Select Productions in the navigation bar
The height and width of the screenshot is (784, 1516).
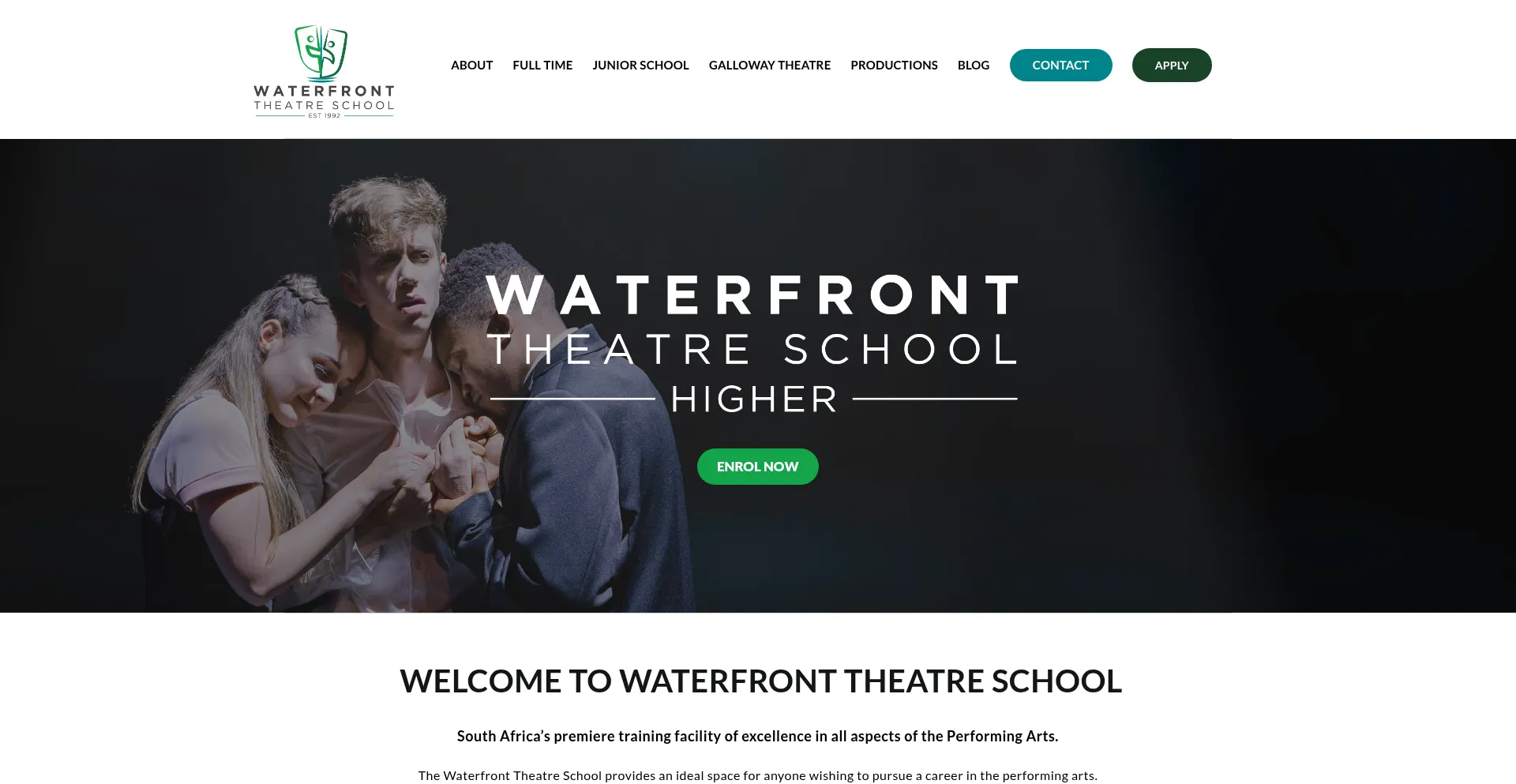[x=894, y=66]
